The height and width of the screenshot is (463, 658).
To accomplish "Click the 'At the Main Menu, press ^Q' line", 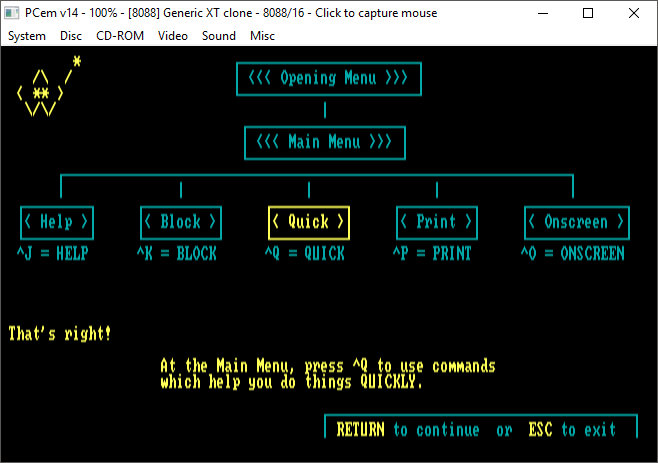I will point(328,366).
